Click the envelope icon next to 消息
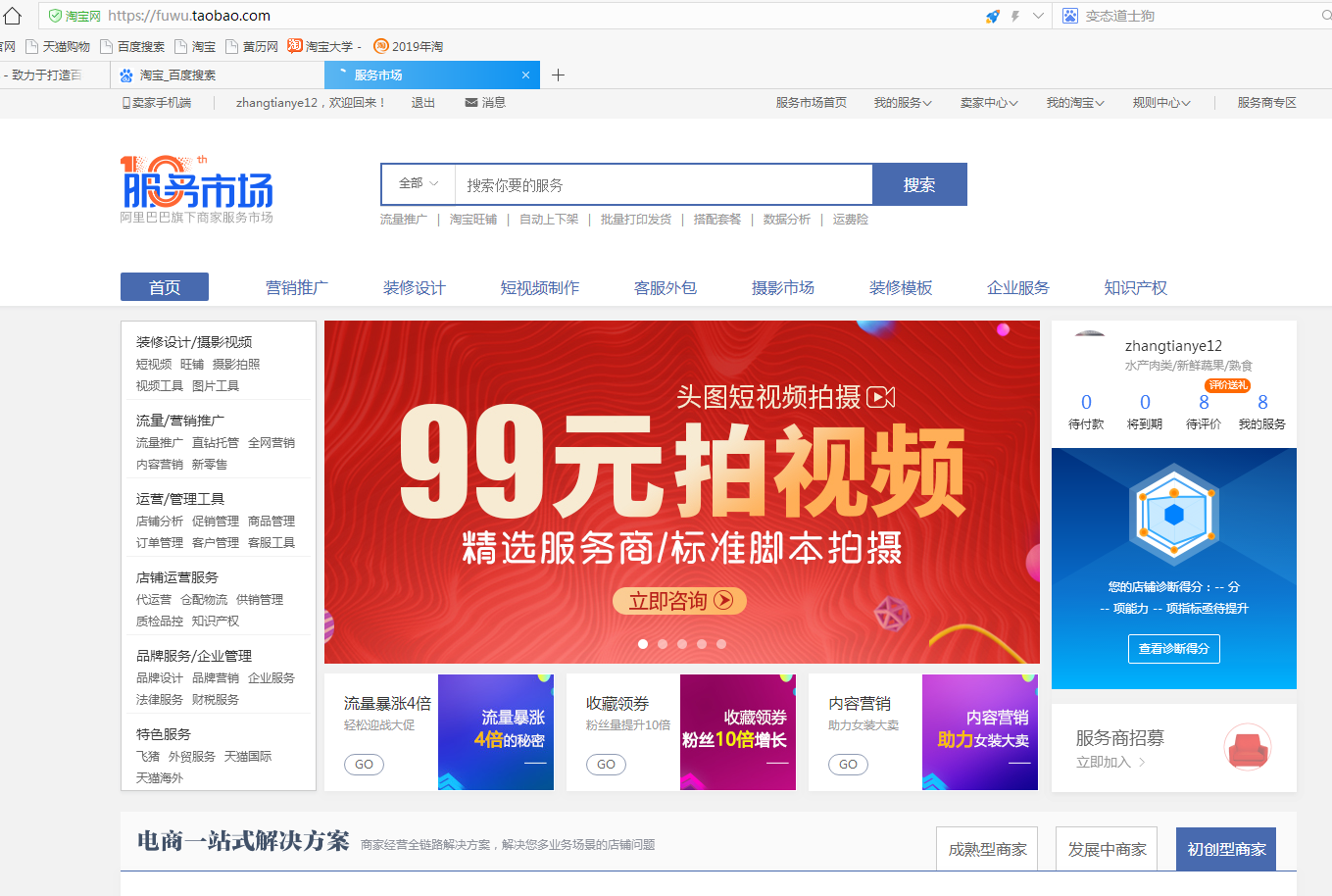Viewport: 1332px width, 896px height. coord(471,103)
